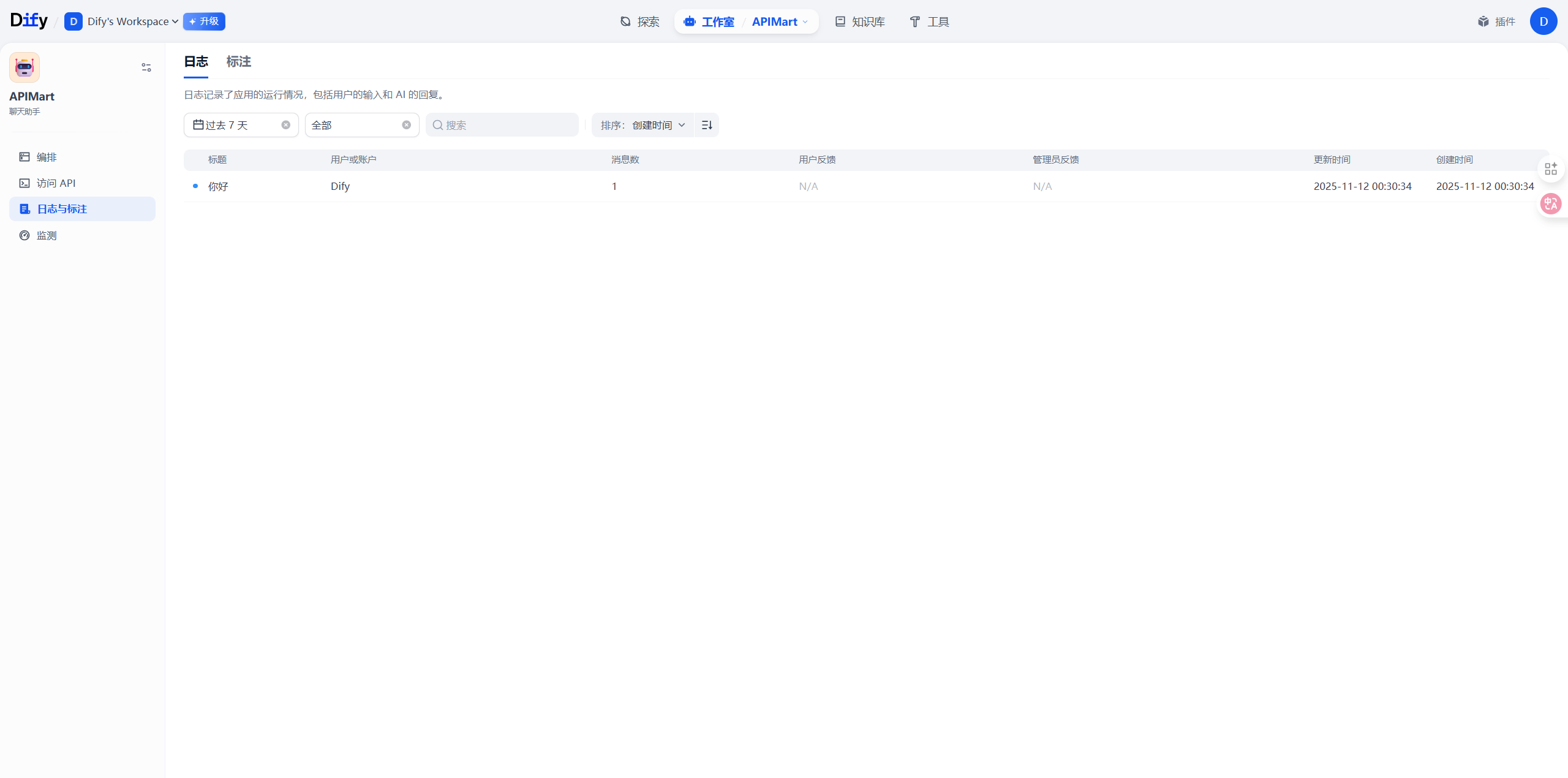Image resolution: width=1568 pixels, height=778 pixels.
Task: Expand the 排序 创建时间 sort dropdown
Action: click(x=642, y=125)
